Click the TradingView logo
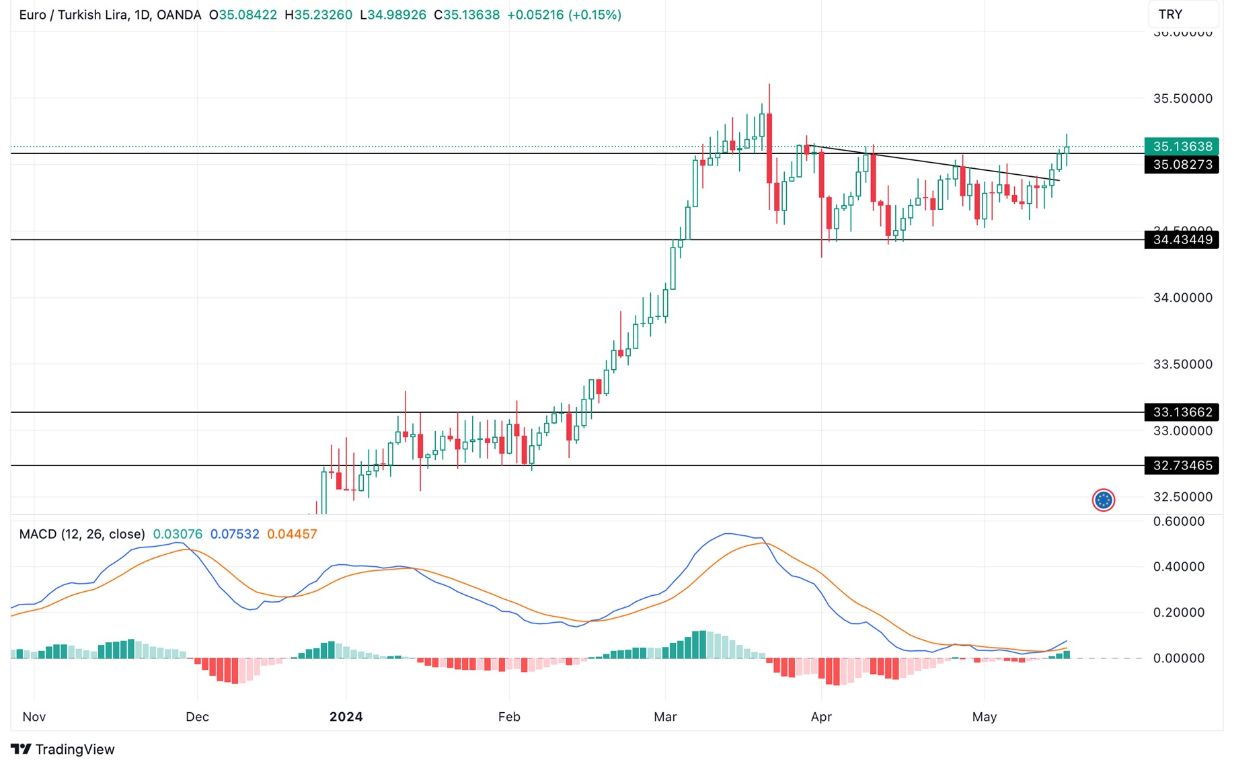 pyautogui.click(x=62, y=749)
